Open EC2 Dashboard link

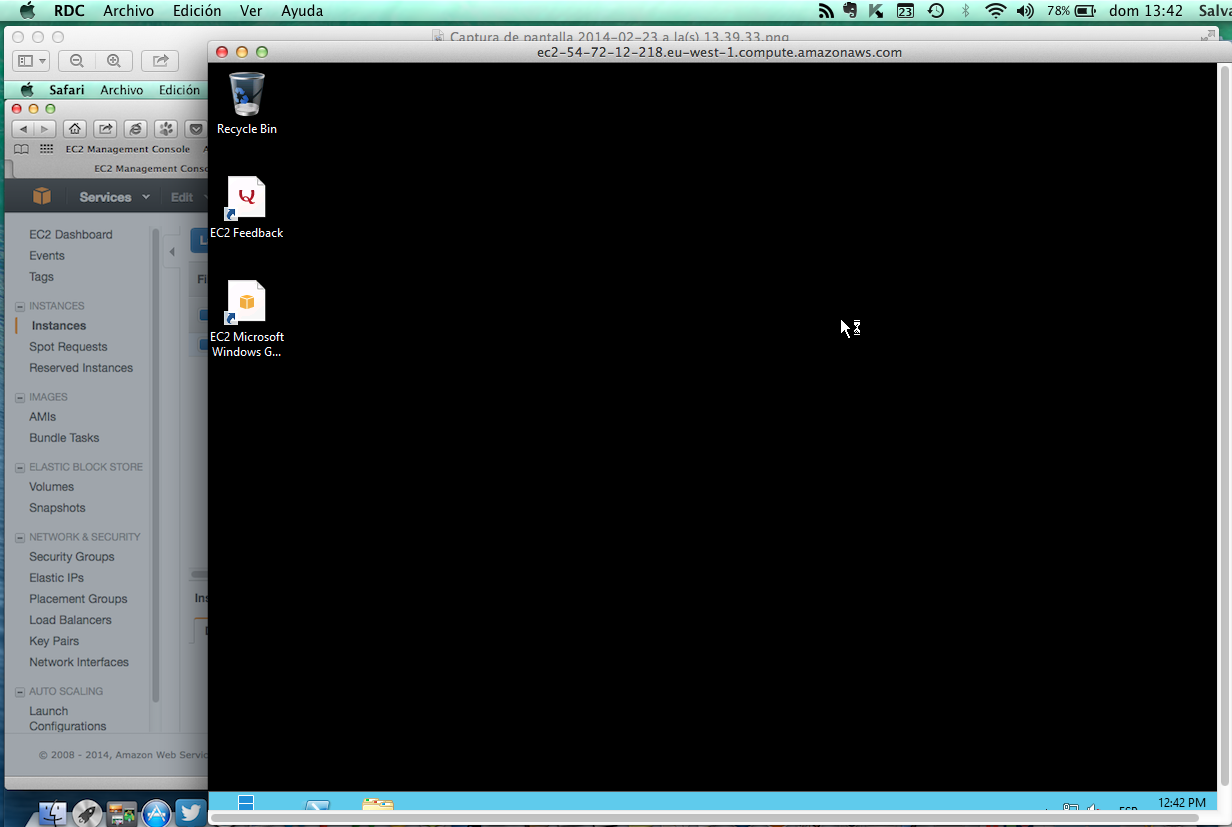71,235
